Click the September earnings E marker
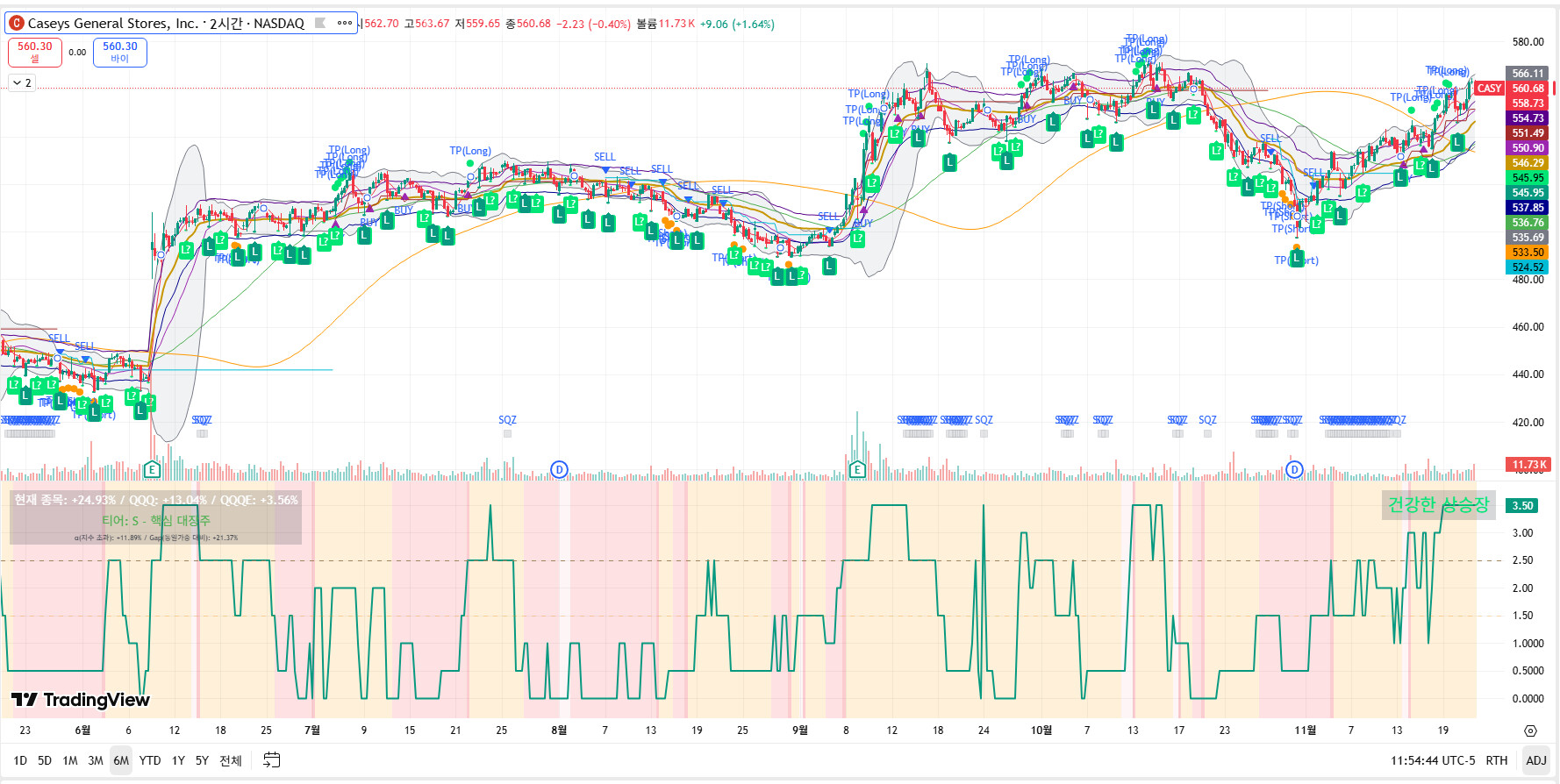This screenshot has width=1560, height=784. pos(857,470)
